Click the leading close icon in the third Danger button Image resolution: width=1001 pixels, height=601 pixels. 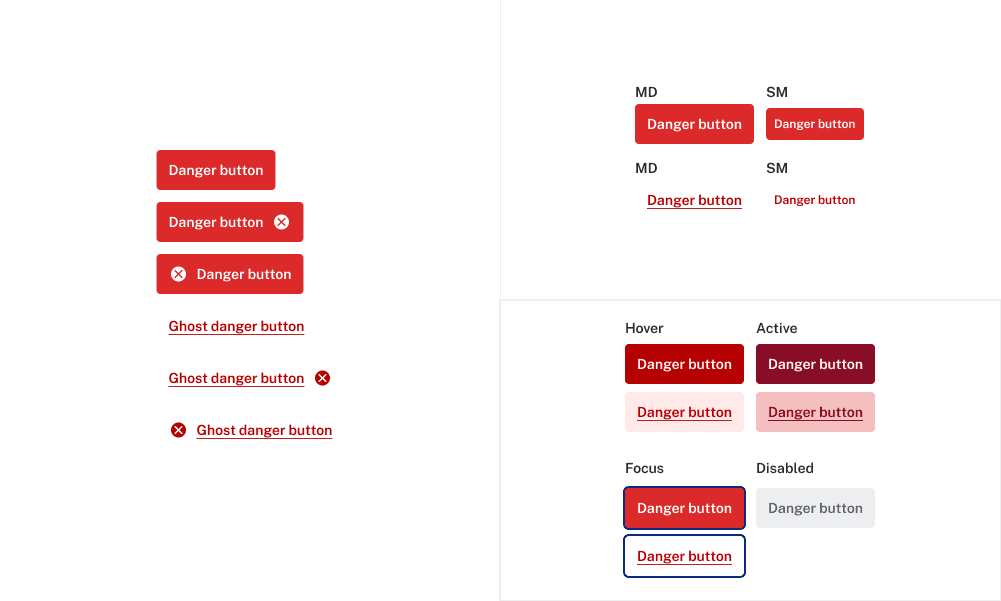coord(179,274)
